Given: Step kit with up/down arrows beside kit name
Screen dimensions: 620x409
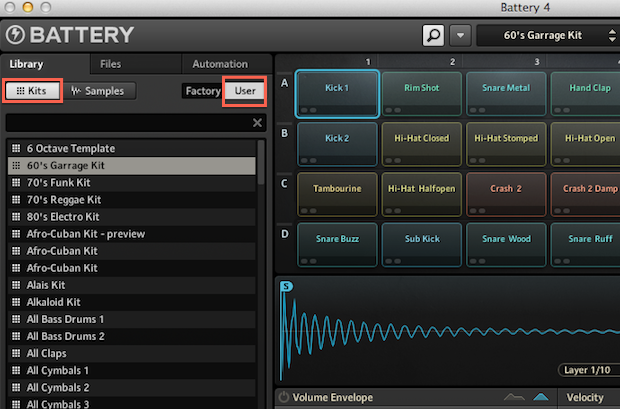Looking at the screenshot, I should pyautogui.click(x=612, y=36).
